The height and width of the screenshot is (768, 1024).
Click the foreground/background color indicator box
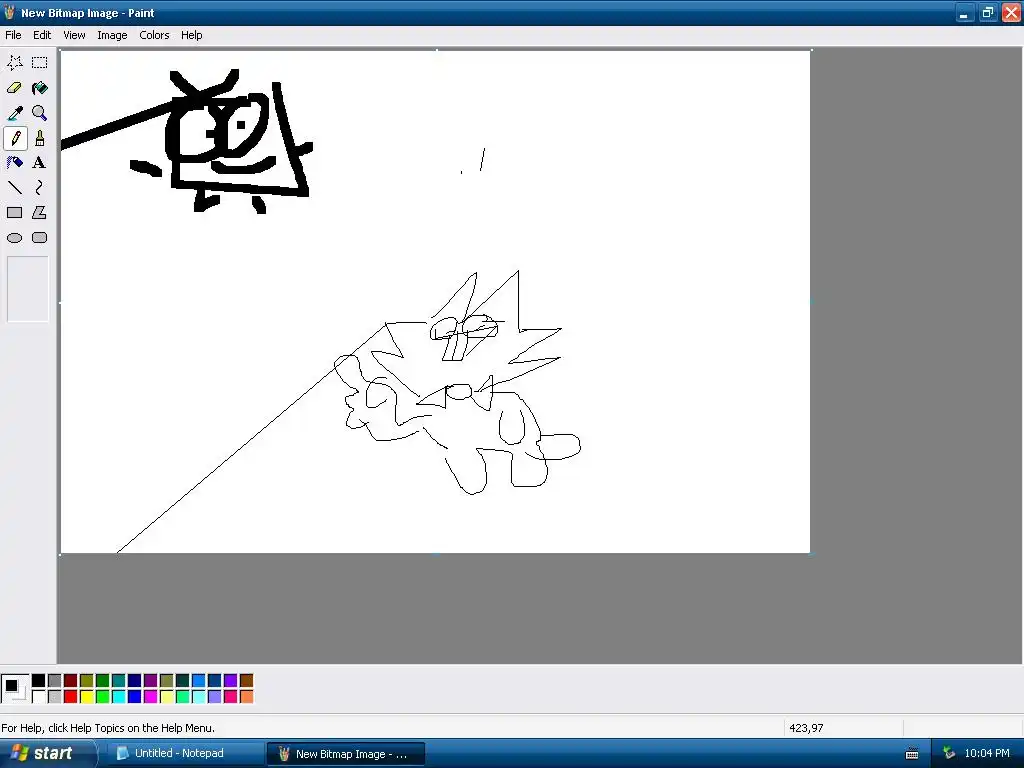click(x=15, y=689)
